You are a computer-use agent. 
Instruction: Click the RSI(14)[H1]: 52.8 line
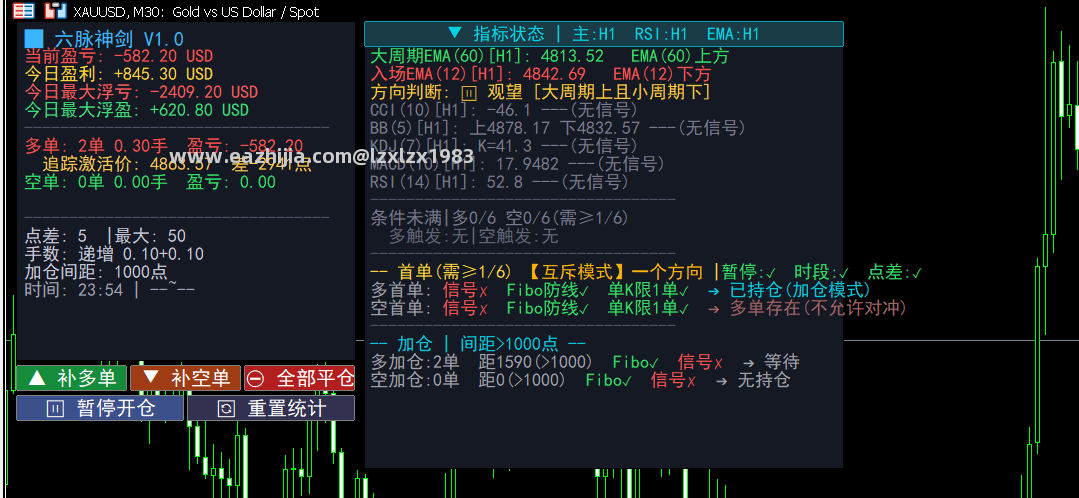tap(500, 182)
